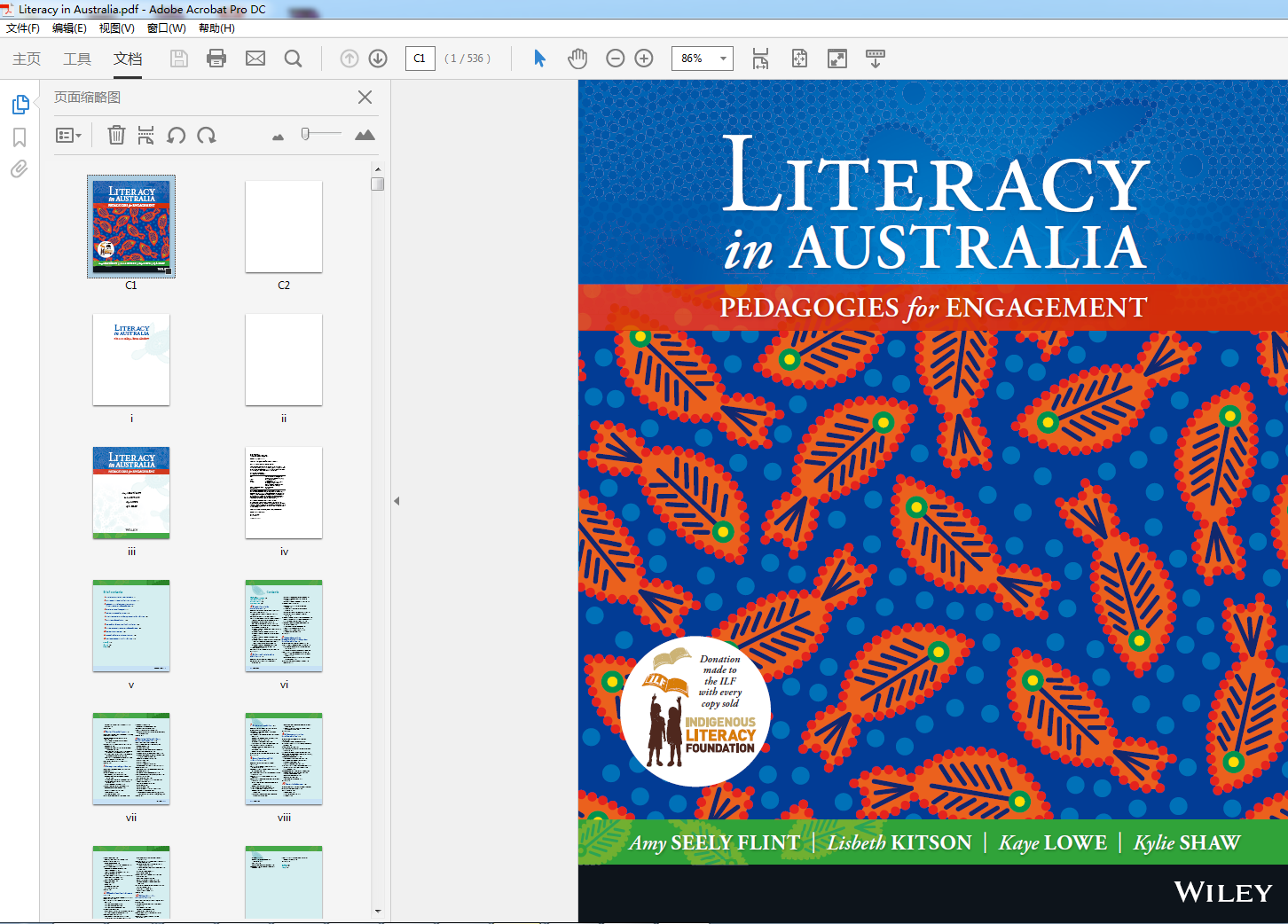Switch to 主页 tab
The width and height of the screenshot is (1288, 924).
(x=27, y=59)
